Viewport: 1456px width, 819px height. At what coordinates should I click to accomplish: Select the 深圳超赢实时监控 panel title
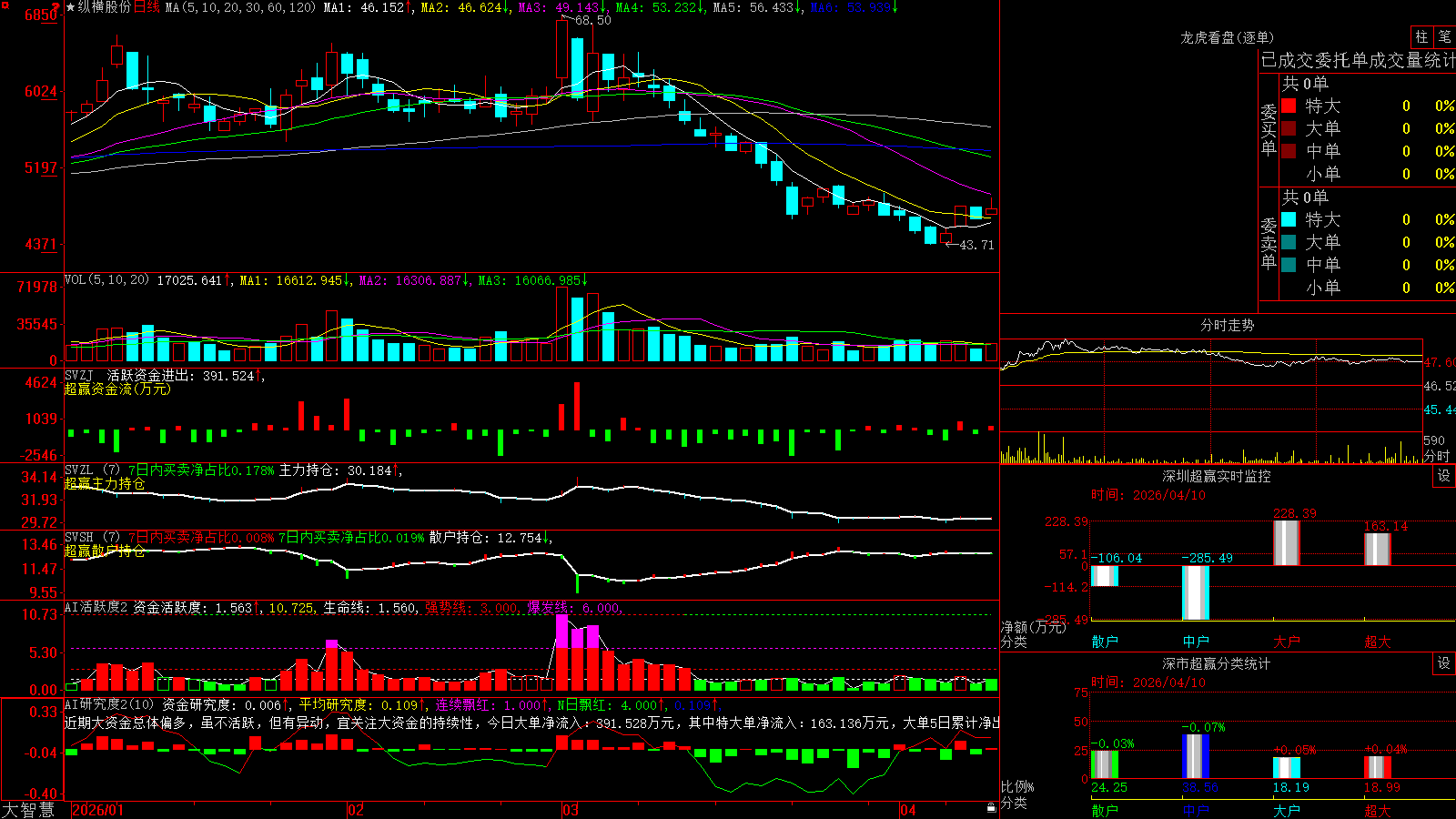pyautogui.click(x=1217, y=476)
